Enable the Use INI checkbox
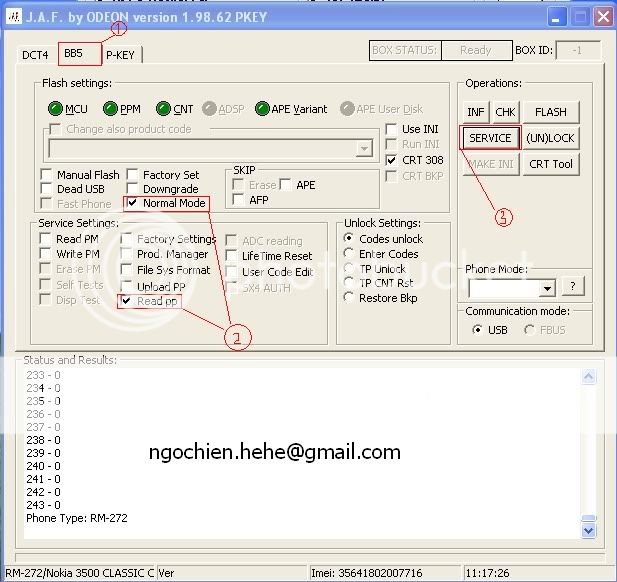This screenshot has height=582, width=617. point(391,129)
